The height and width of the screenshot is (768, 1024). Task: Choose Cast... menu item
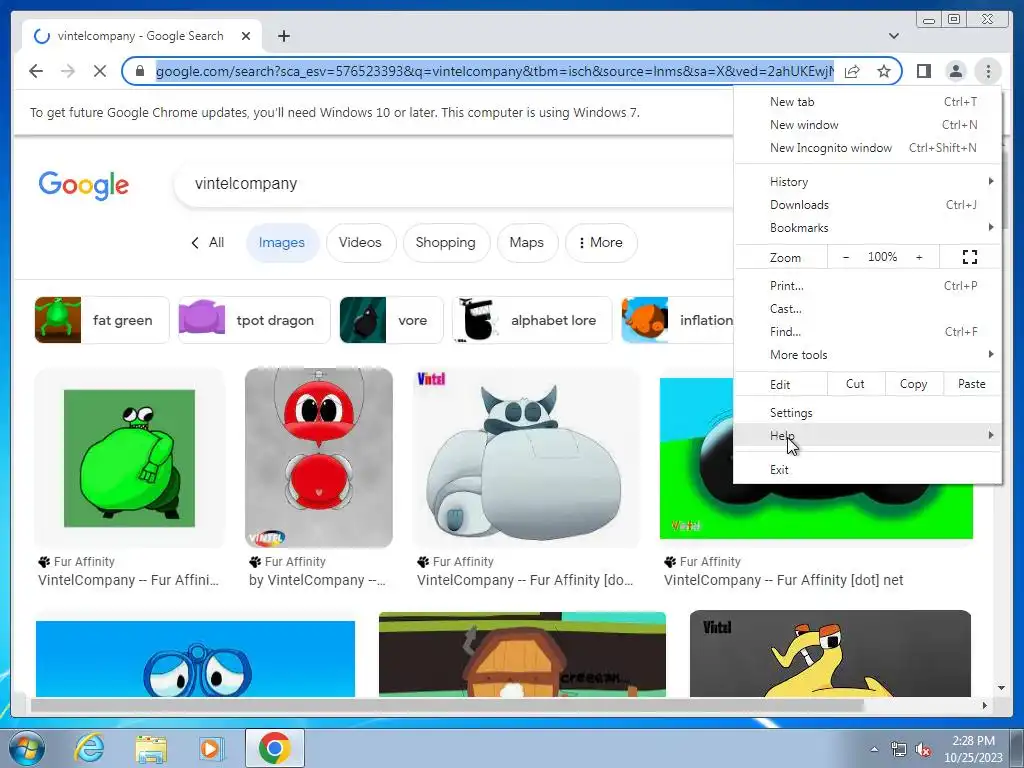(868, 308)
